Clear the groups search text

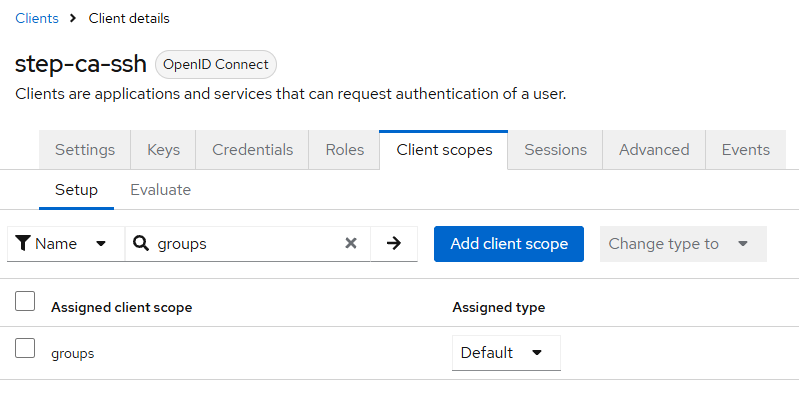point(351,243)
